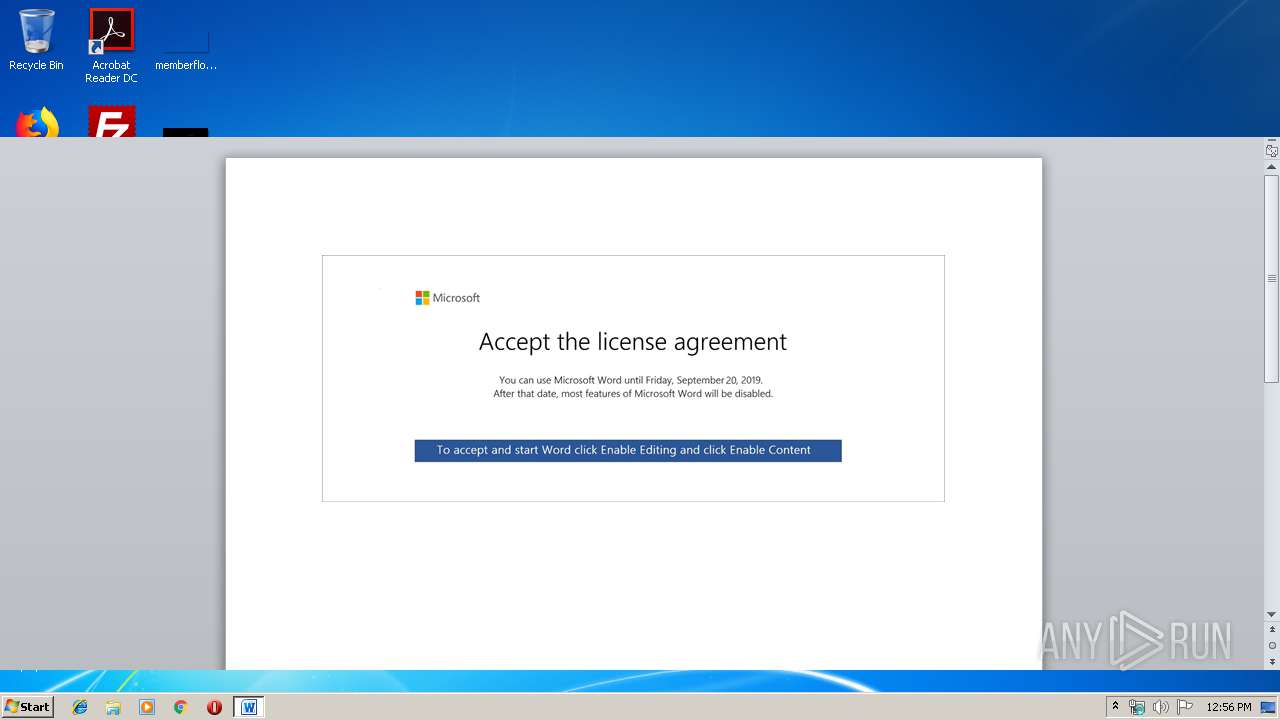The image size is (1280, 720).
Task: Toggle the ruler icon above the Word scrollbar
Action: pos(1271,150)
